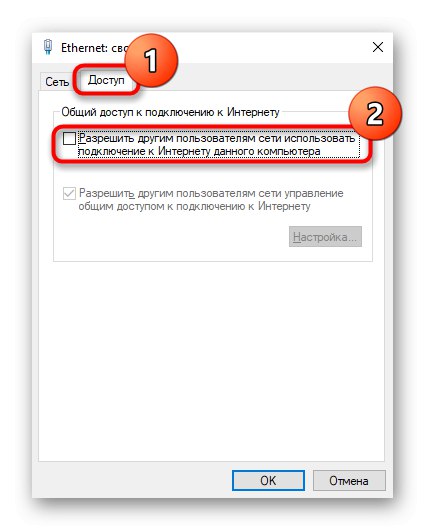The image size is (425, 530).
Task: Click the 'Ethernet:' window title text
Action: coord(85,48)
